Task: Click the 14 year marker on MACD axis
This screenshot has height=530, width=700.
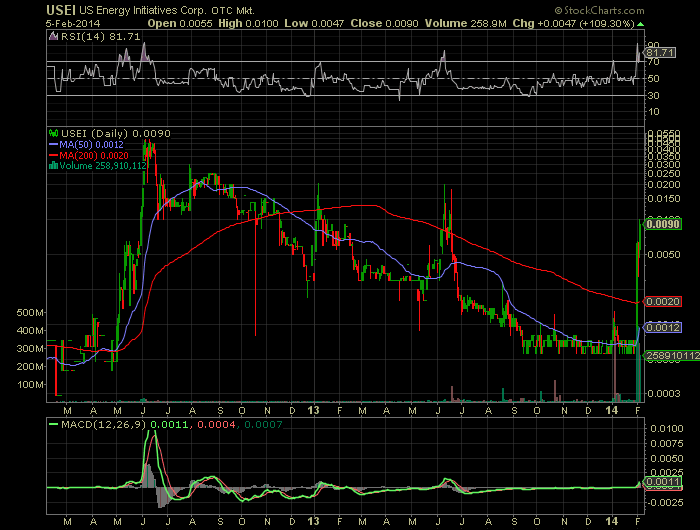Action: click(612, 521)
